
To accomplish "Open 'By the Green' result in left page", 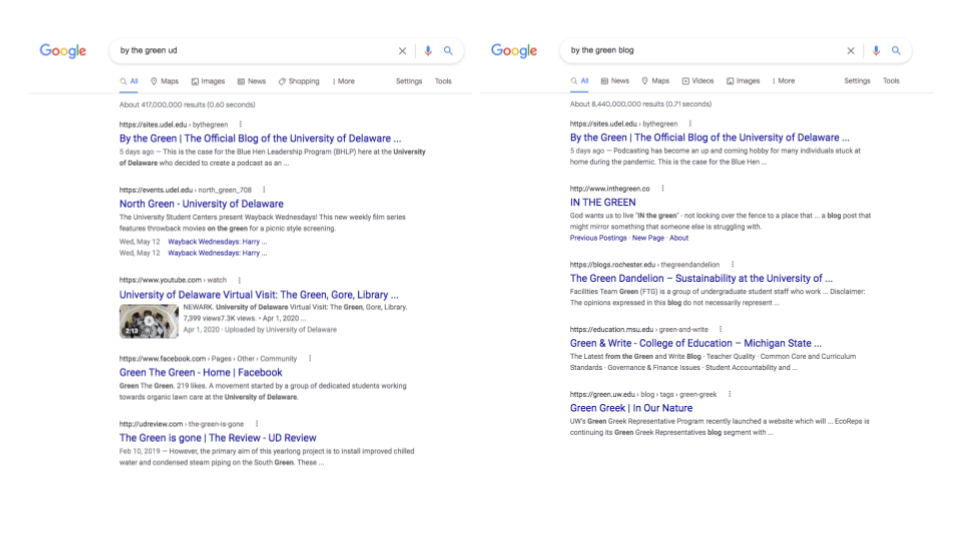I will (x=260, y=138).
